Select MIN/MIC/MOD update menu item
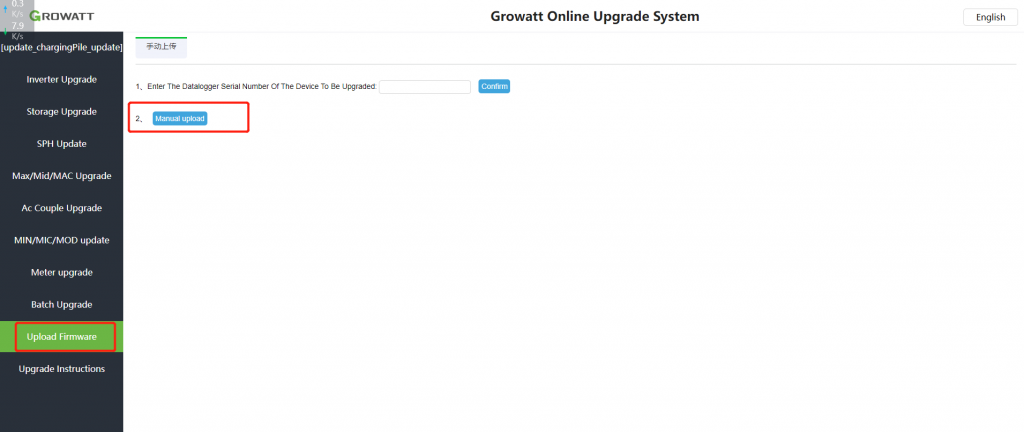The width and height of the screenshot is (1024, 432). point(61,240)
